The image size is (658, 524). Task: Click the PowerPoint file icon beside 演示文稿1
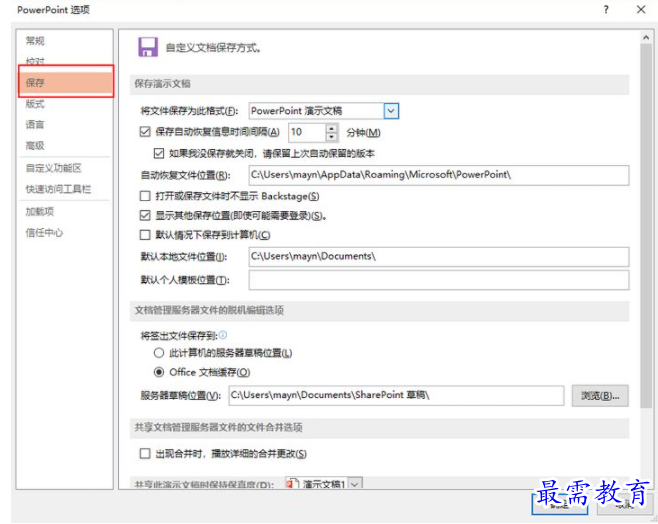(x=292, y=484)
